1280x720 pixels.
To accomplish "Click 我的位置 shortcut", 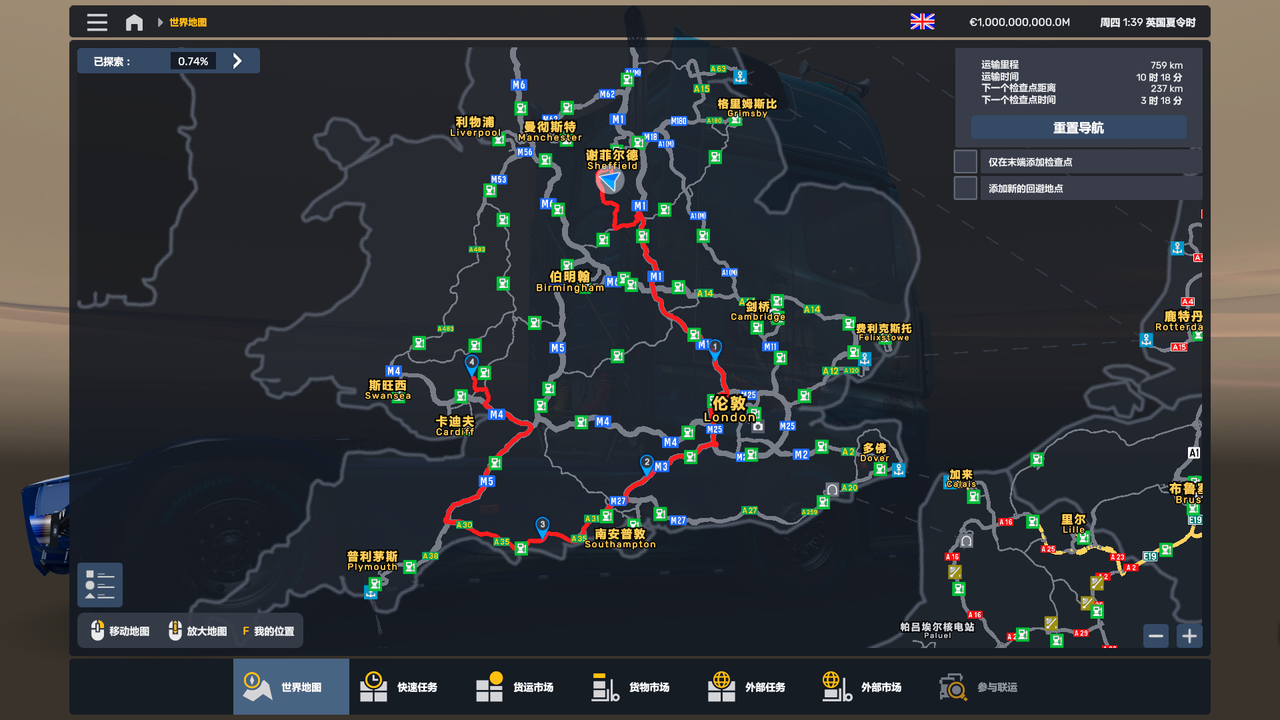I will point(268,632).
